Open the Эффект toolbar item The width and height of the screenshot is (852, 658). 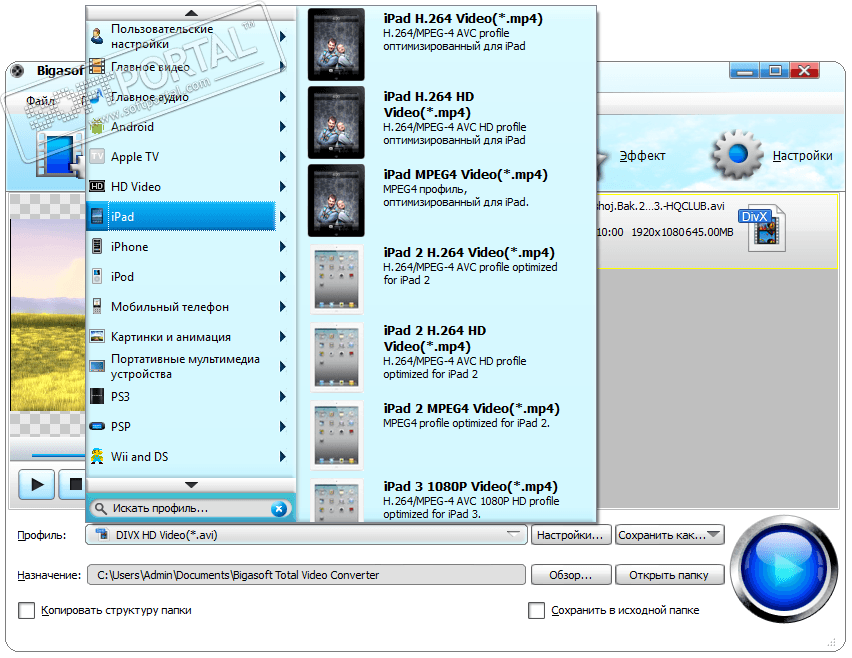[642, 156]
